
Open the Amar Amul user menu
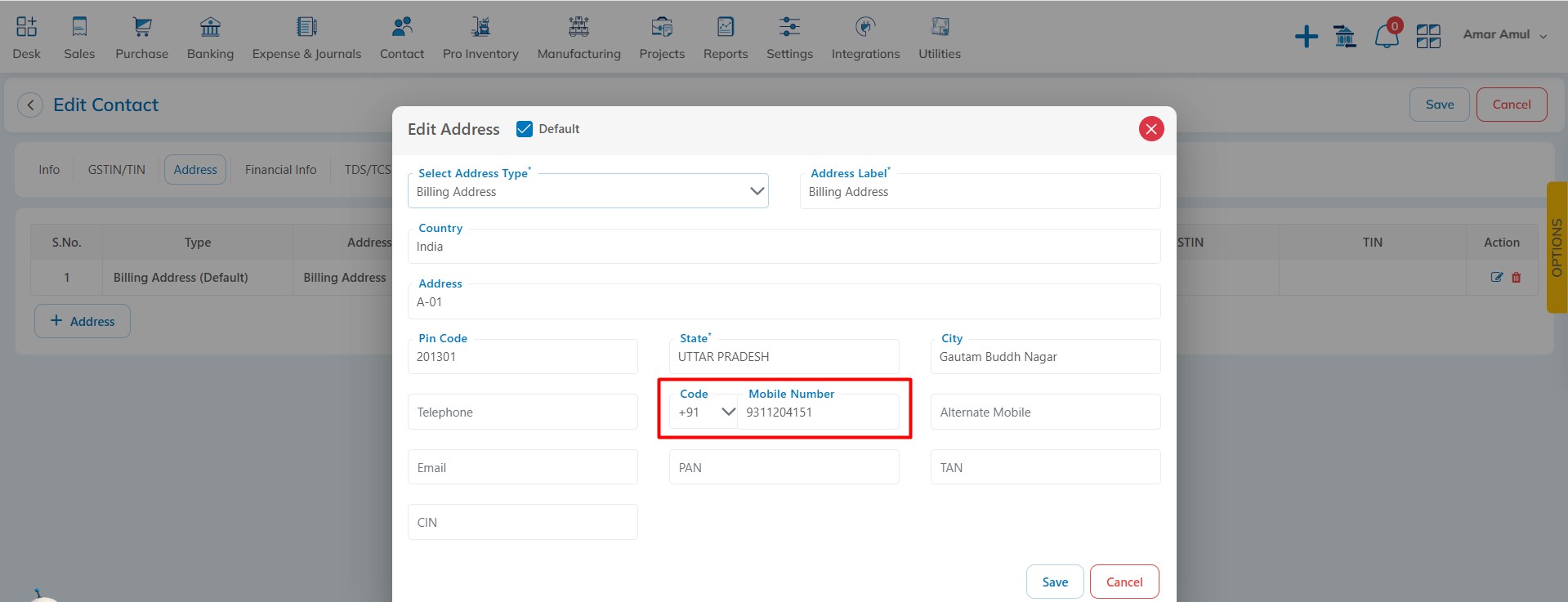[1505, 34]
